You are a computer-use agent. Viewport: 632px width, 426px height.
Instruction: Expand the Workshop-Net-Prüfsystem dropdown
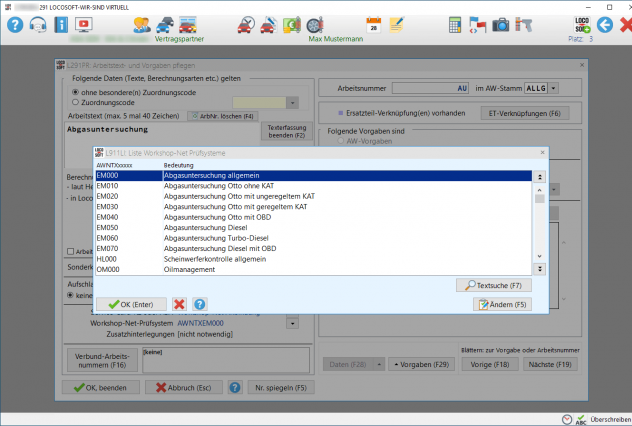tap(292, 323)
